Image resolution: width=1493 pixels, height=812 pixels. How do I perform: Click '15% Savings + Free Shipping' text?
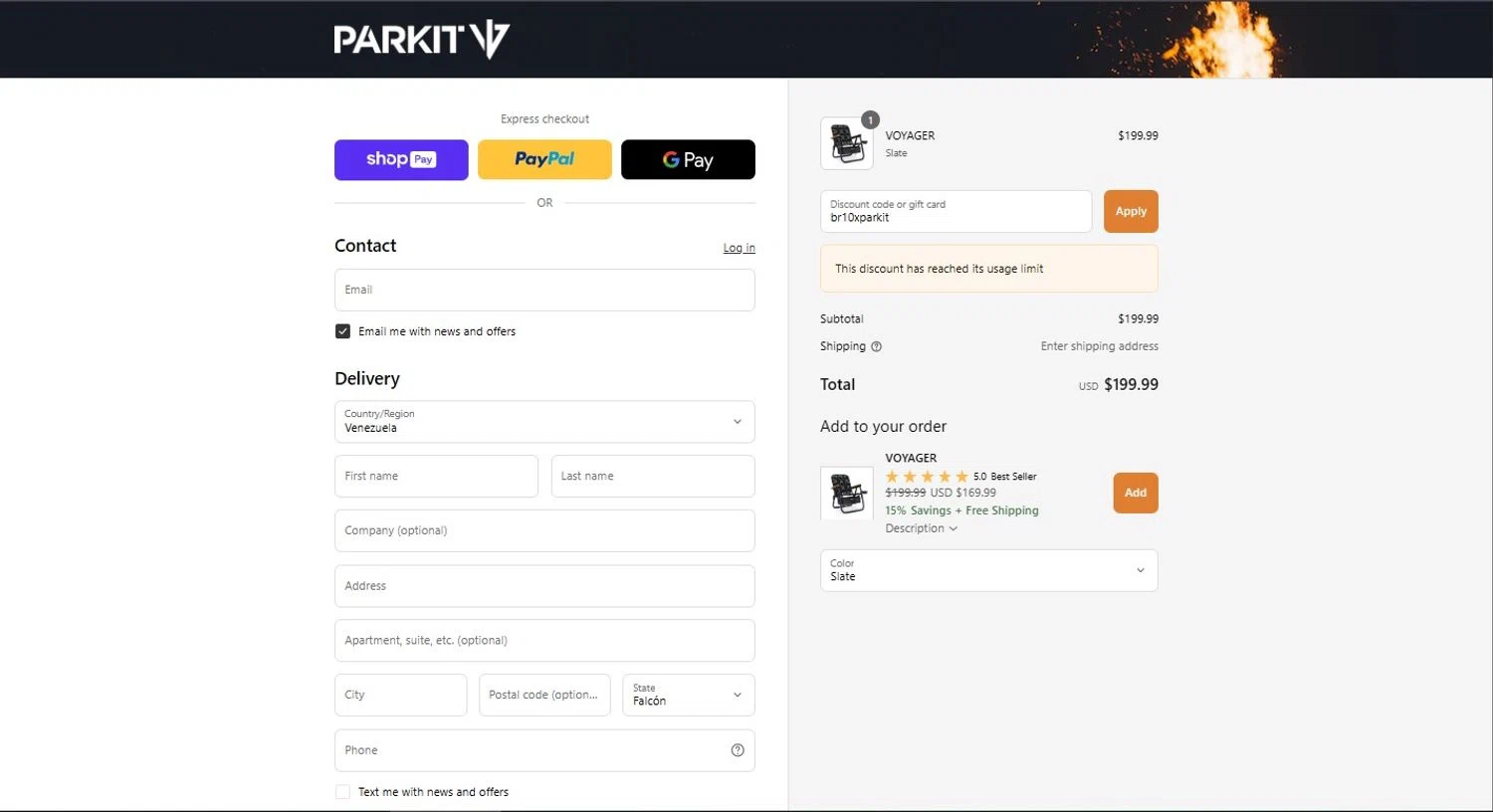click(x=961, y=510)
